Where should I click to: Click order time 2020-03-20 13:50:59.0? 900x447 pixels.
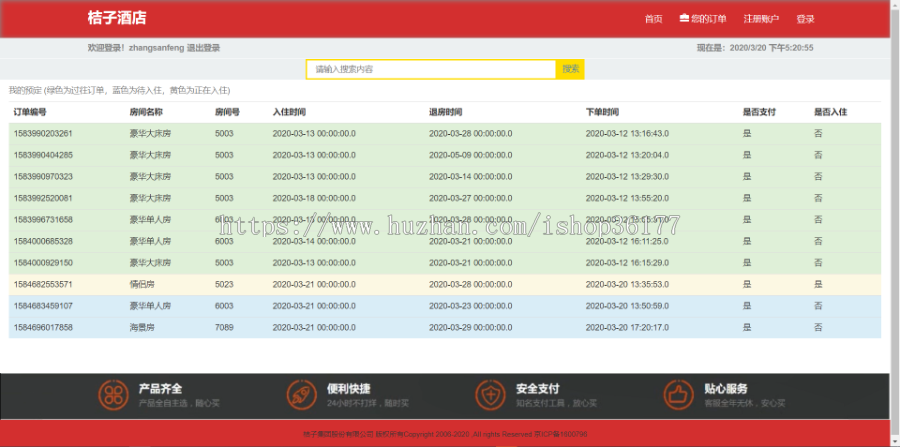tap(627, 306)
